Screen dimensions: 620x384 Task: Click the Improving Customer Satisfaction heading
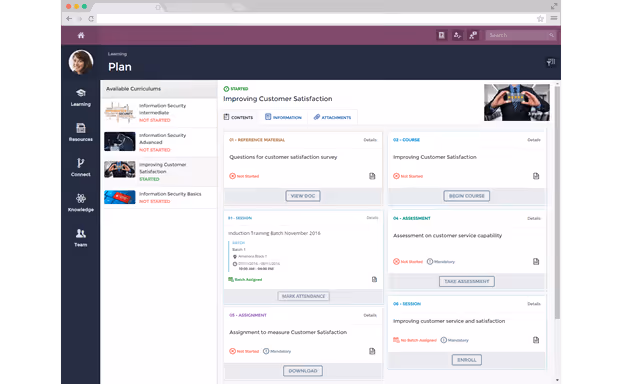pos(278,98)
